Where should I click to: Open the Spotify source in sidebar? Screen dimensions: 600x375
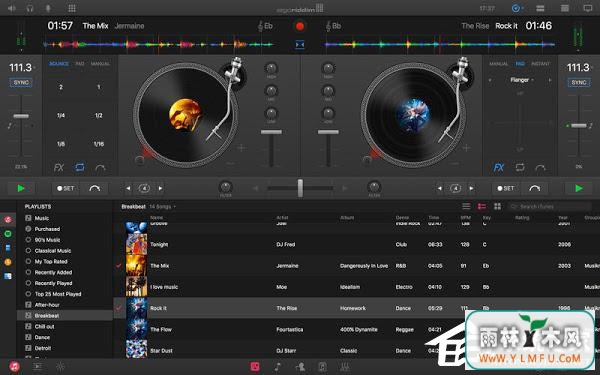[8, 234]
